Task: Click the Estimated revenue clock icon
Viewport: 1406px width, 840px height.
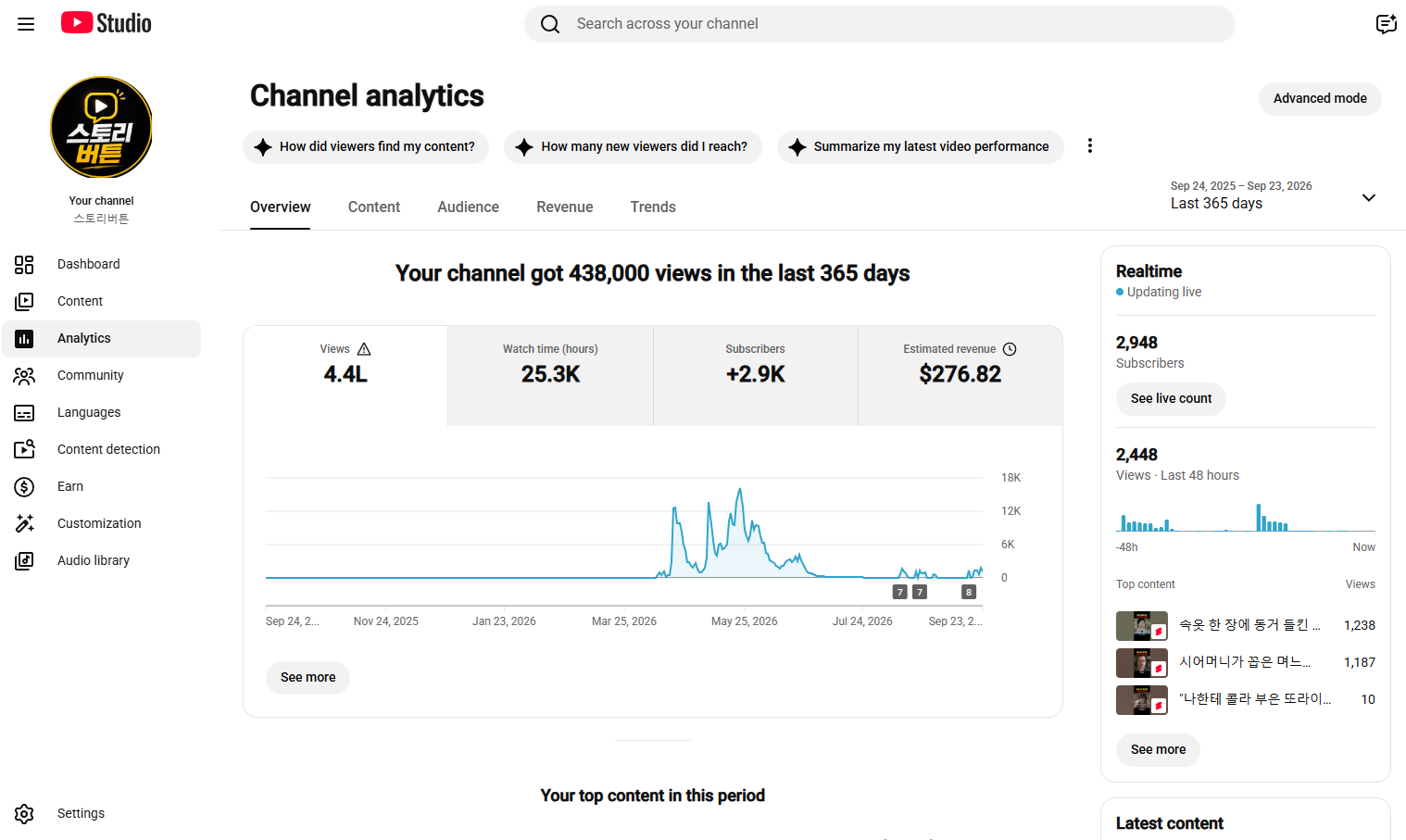Action: (1010, 349)
